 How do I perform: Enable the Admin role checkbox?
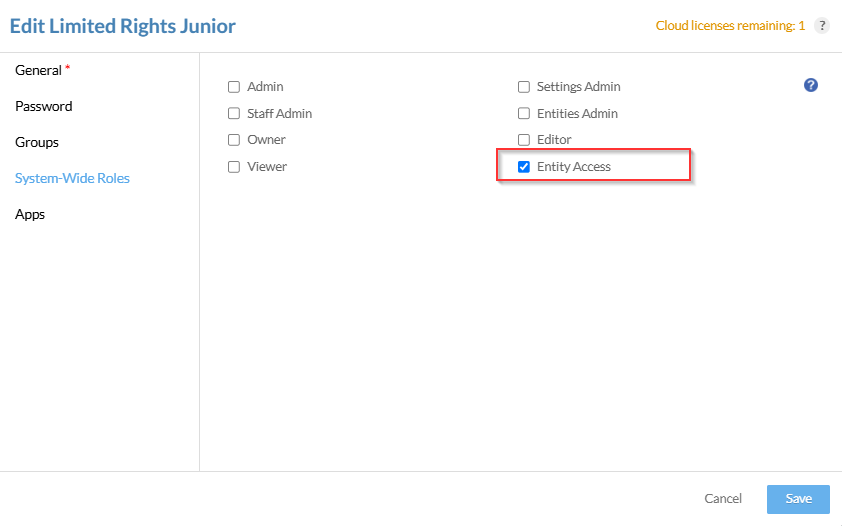click(234, 87)
